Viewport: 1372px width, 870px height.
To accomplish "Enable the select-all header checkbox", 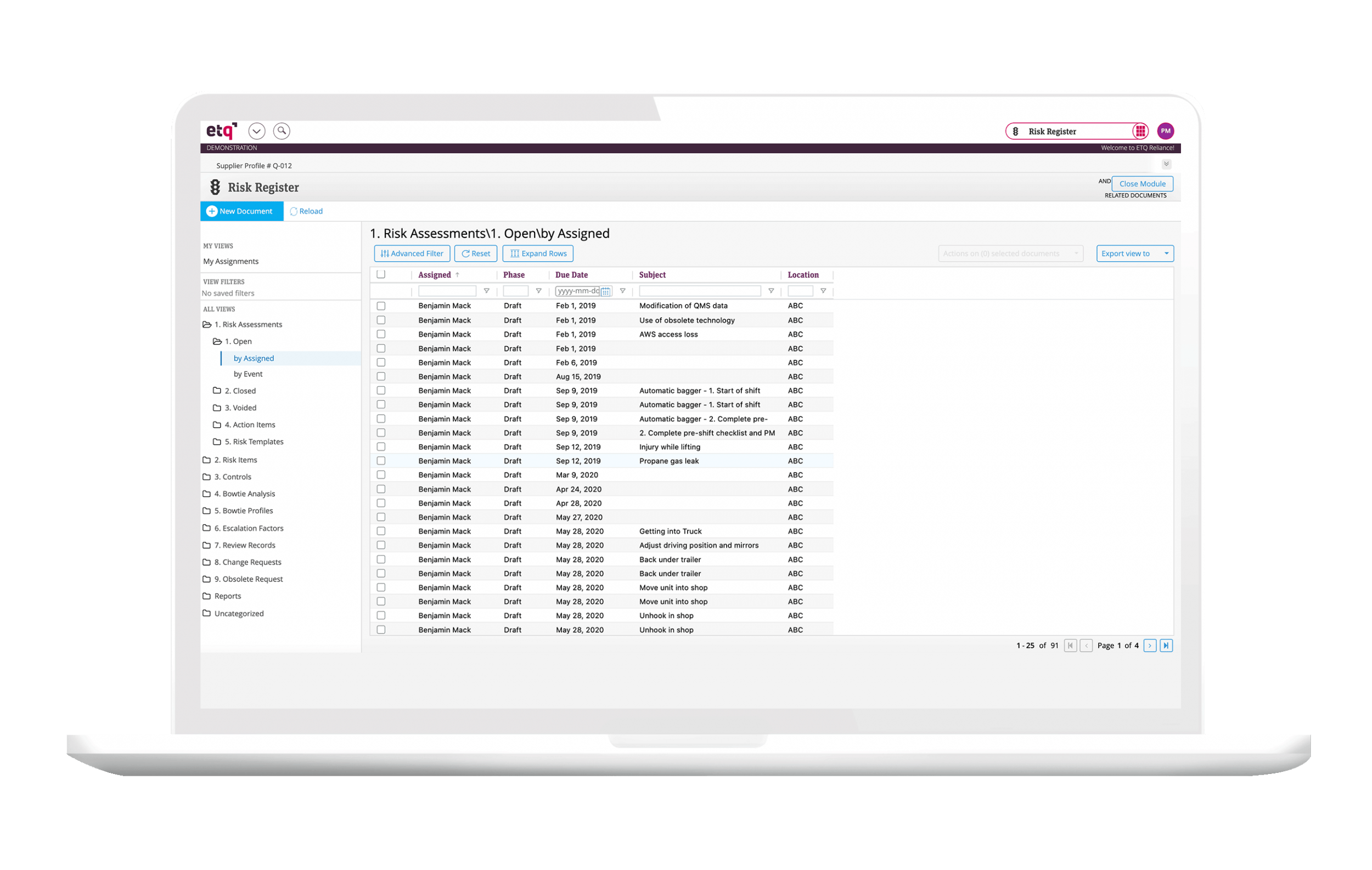I will coord(382,275).
